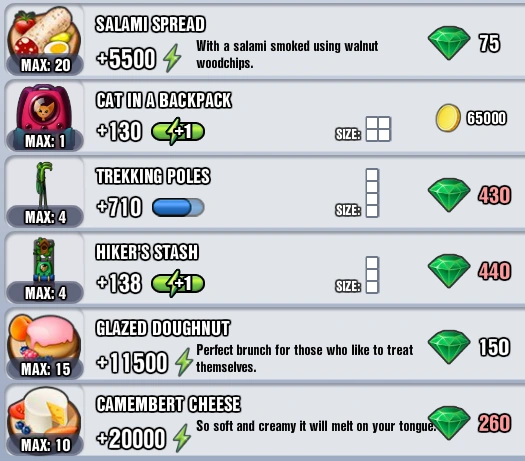Click the lightning bolt next to +5500
Image resolution: width=525 pixels, height=461 pixels.
point(172,58)
